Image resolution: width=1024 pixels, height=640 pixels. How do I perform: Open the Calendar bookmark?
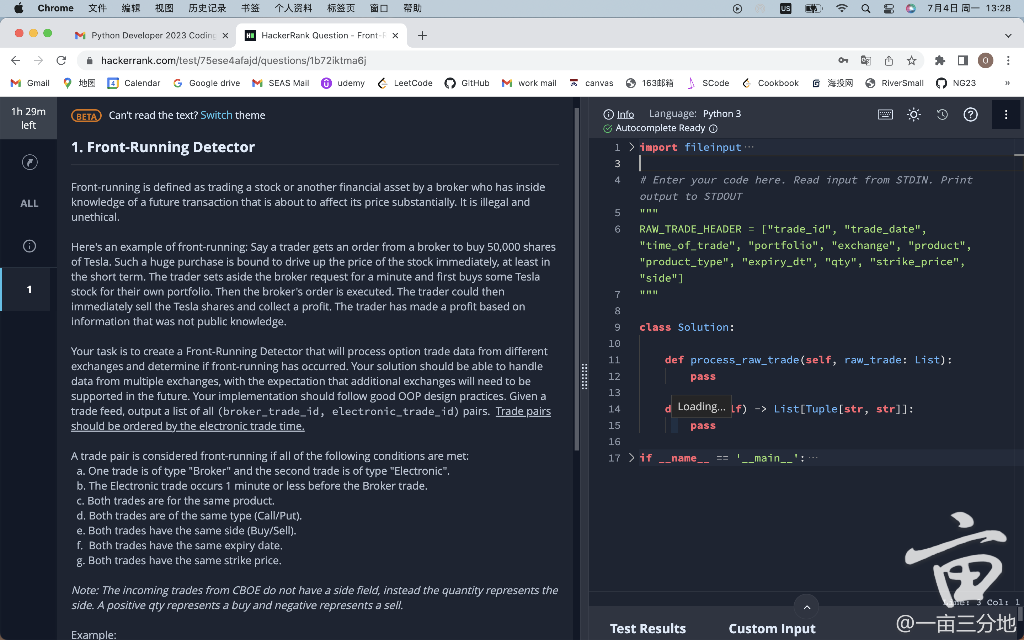134,83
